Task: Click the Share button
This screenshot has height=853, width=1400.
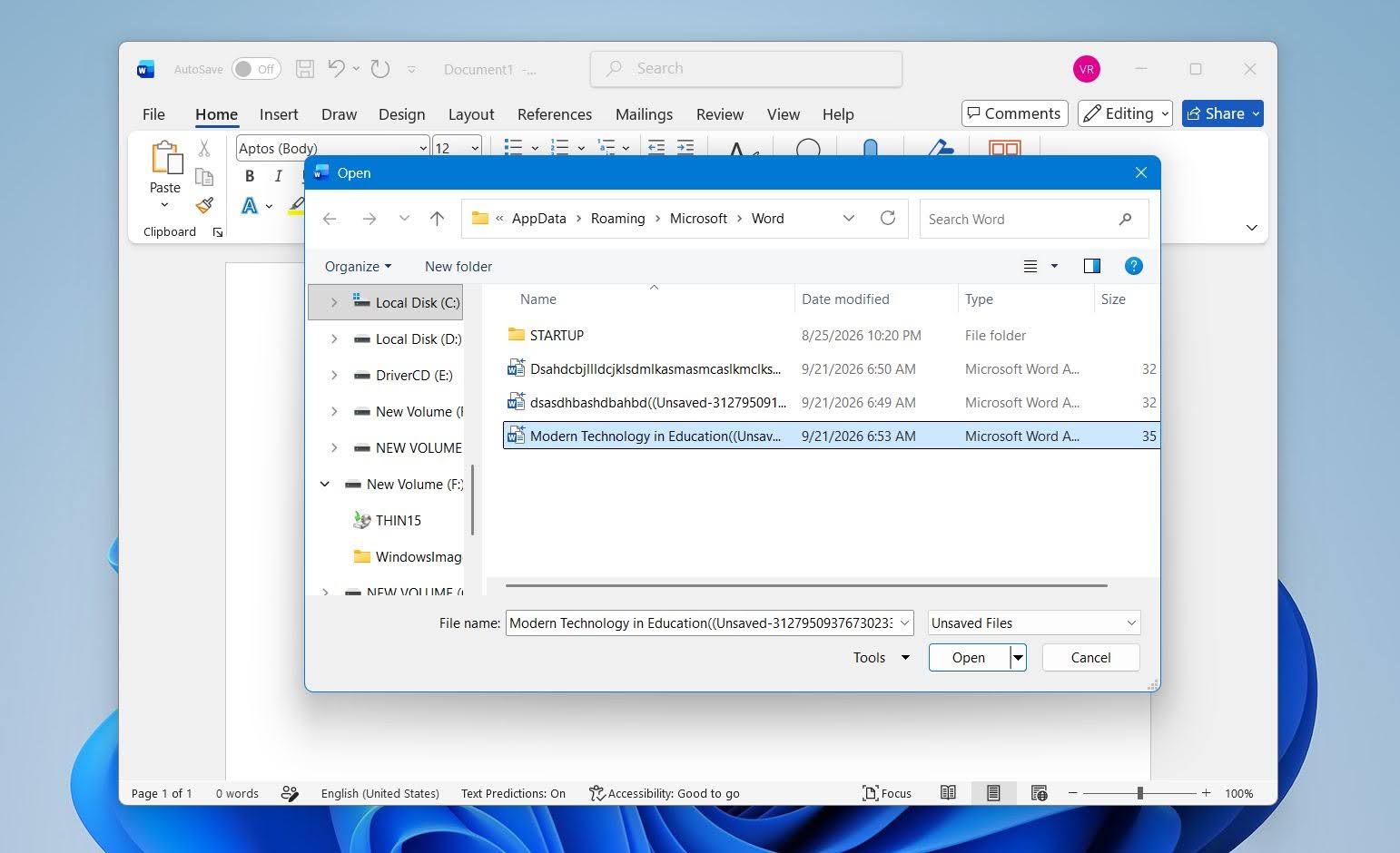Action: coord(1223,113)
